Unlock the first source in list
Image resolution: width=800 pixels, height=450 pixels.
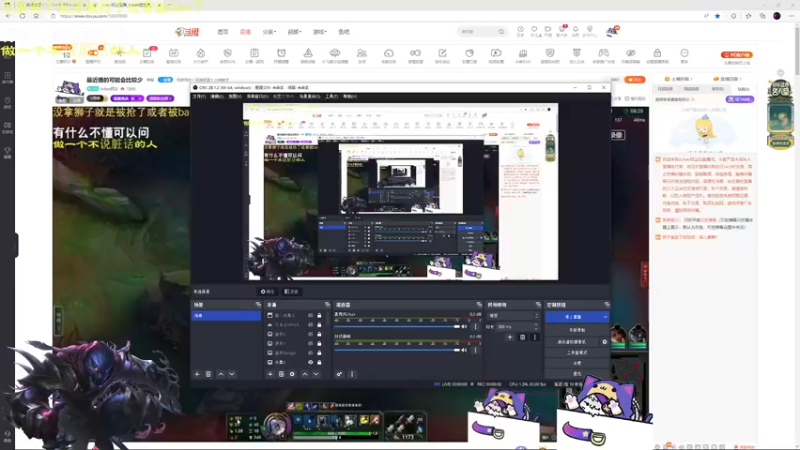tap(319, 315)
